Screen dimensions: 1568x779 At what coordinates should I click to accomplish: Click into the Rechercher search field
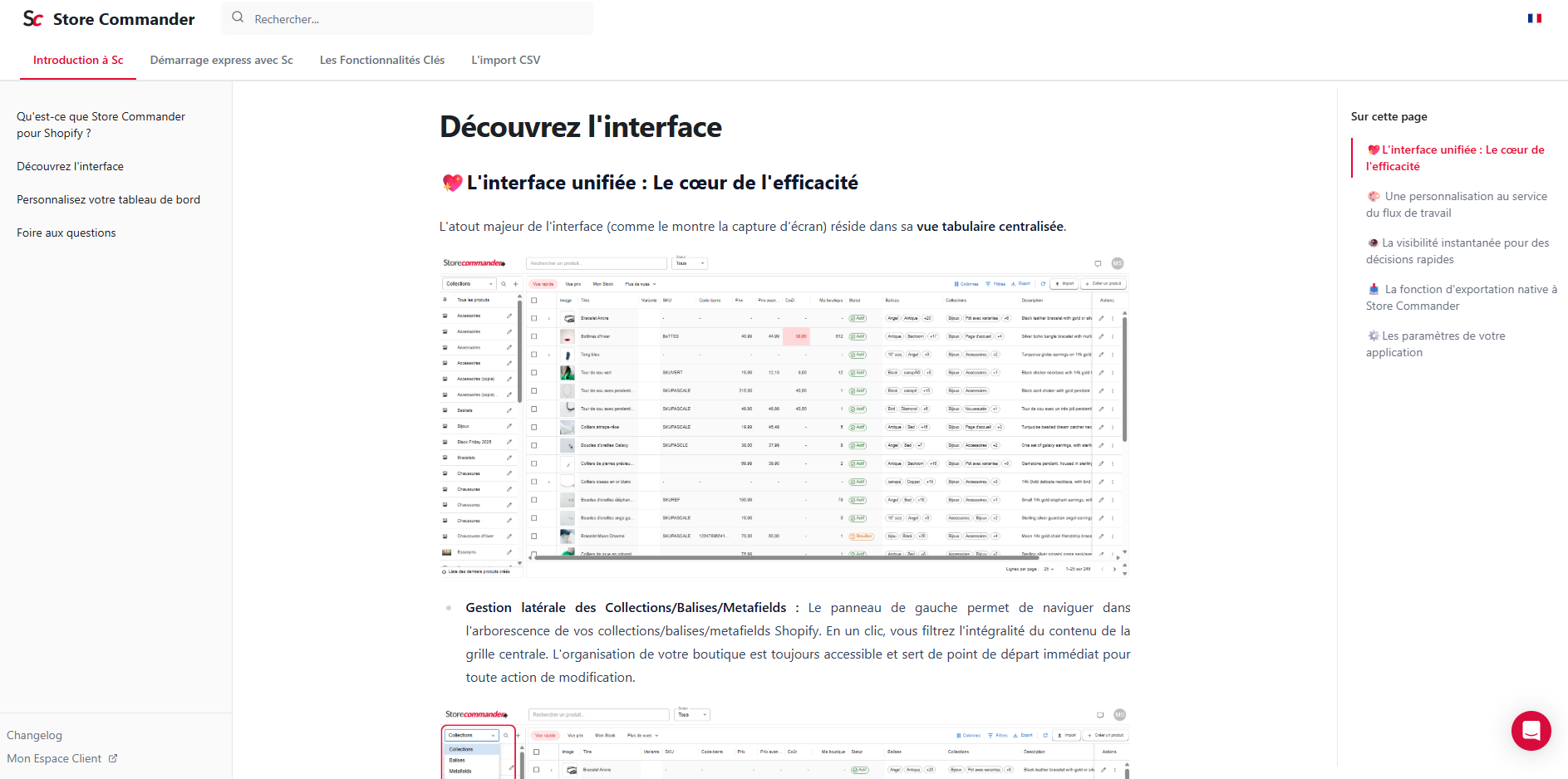(415, 18)
